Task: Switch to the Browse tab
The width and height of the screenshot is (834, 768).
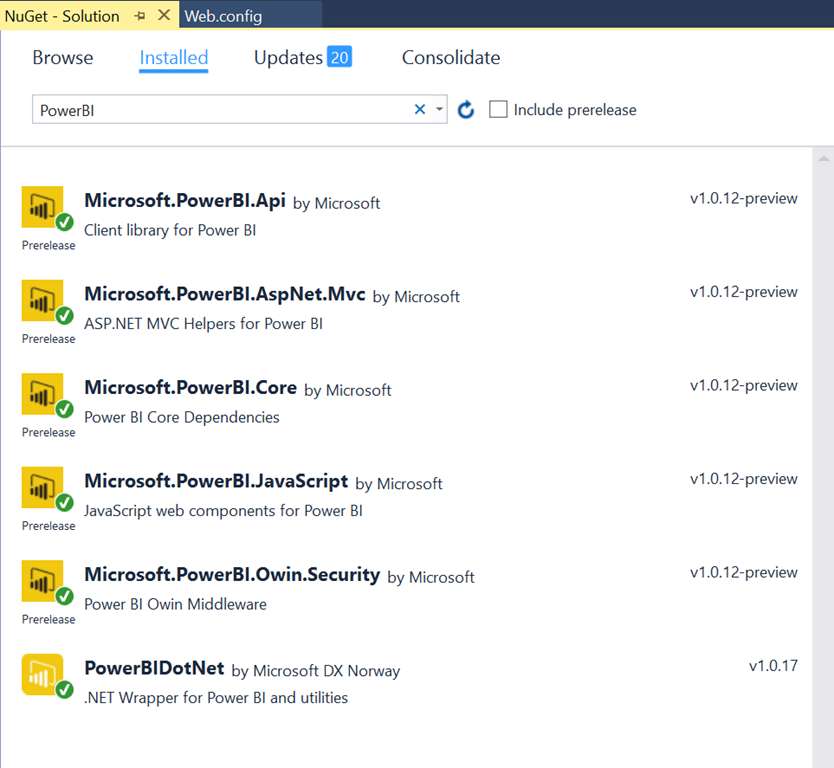Action: [x=62, y=58]
